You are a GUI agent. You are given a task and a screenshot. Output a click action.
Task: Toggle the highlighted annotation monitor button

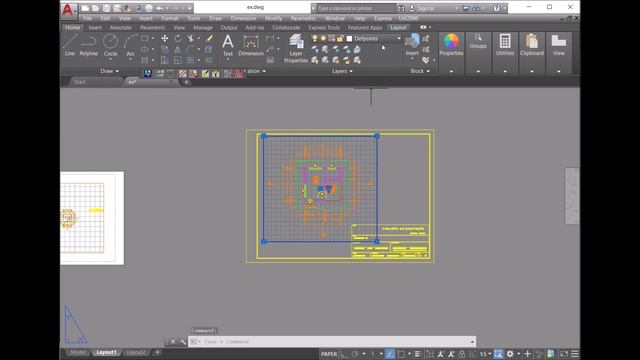(x=498, y=354)
